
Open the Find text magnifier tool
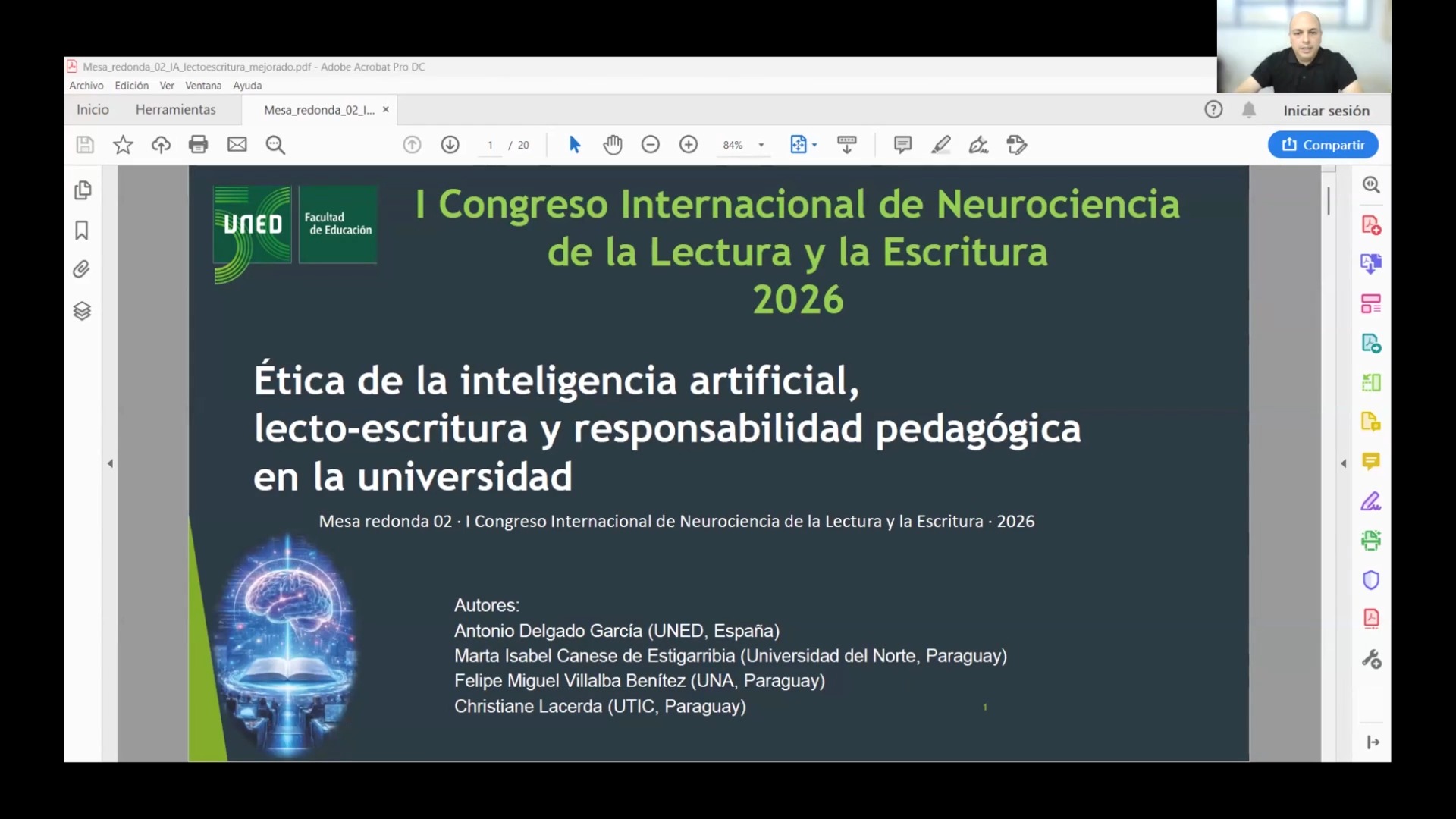coord(275,145)
